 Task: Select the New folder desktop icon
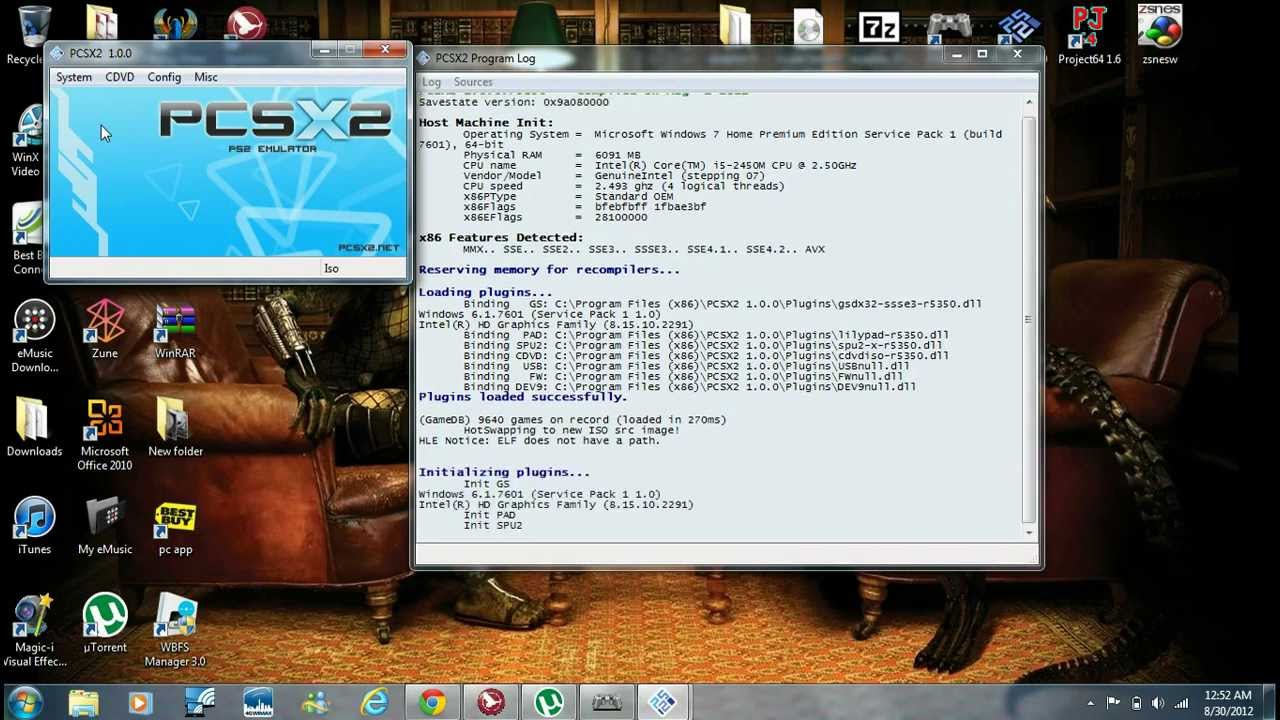coord(175,428)
